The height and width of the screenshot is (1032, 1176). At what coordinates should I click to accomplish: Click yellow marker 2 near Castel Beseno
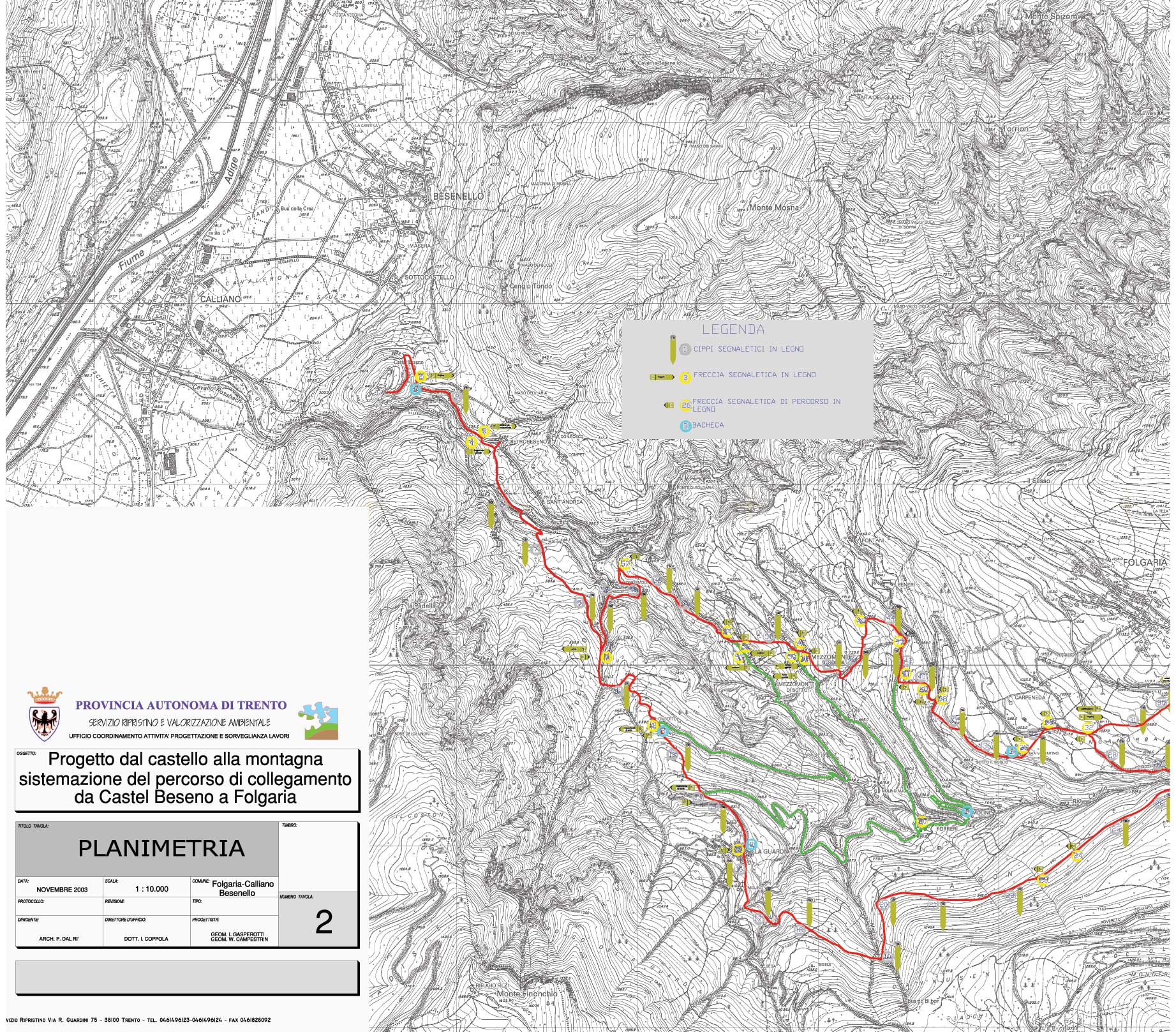(x=421, y=377)
